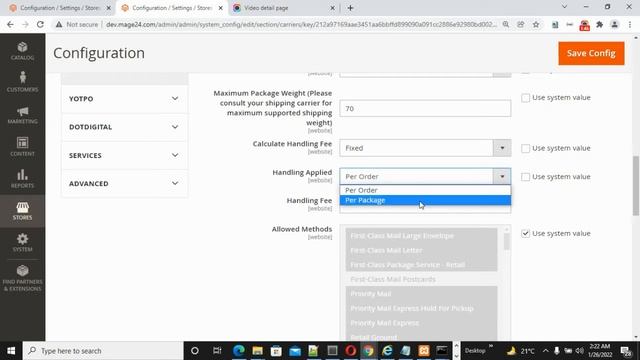Open File Explorer from taskbar
This screenshot has width=640, height=360.
[257, 351]
